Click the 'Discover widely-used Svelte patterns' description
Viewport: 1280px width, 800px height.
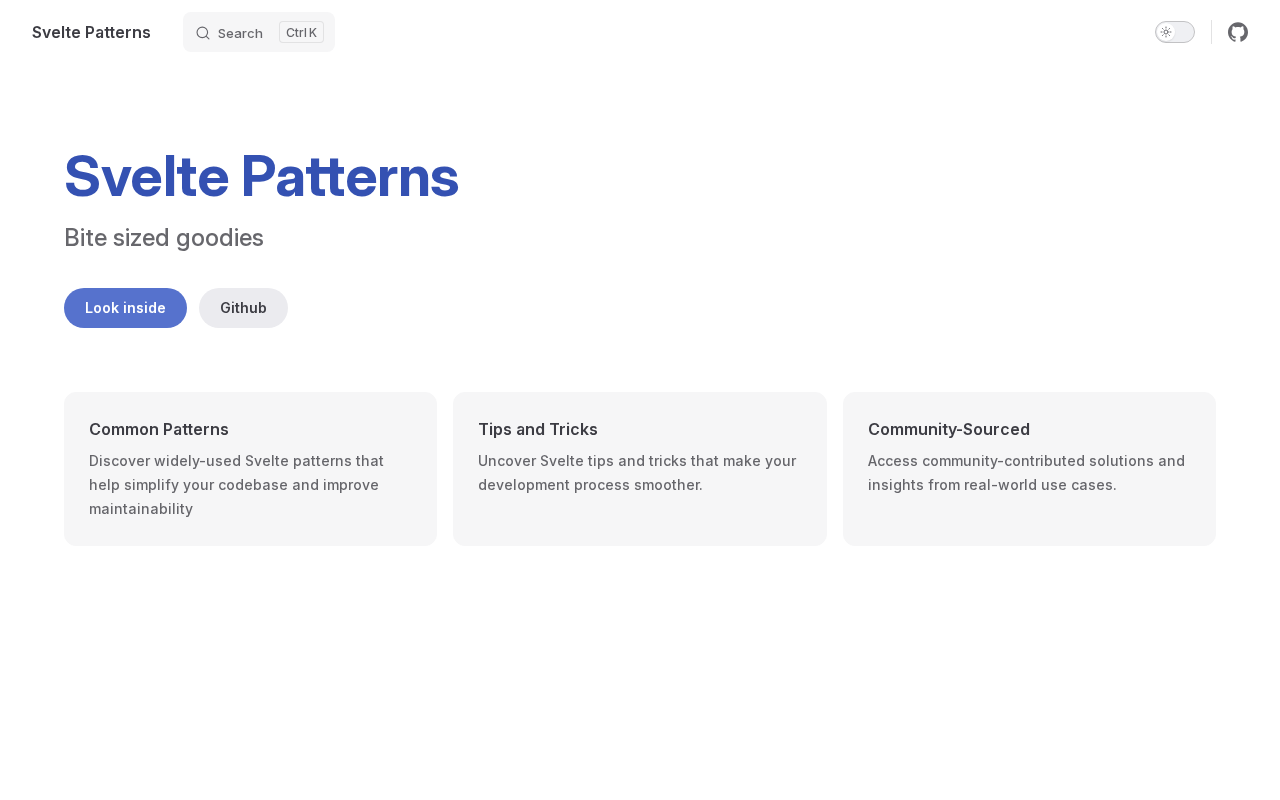click(x=236, y=485)
